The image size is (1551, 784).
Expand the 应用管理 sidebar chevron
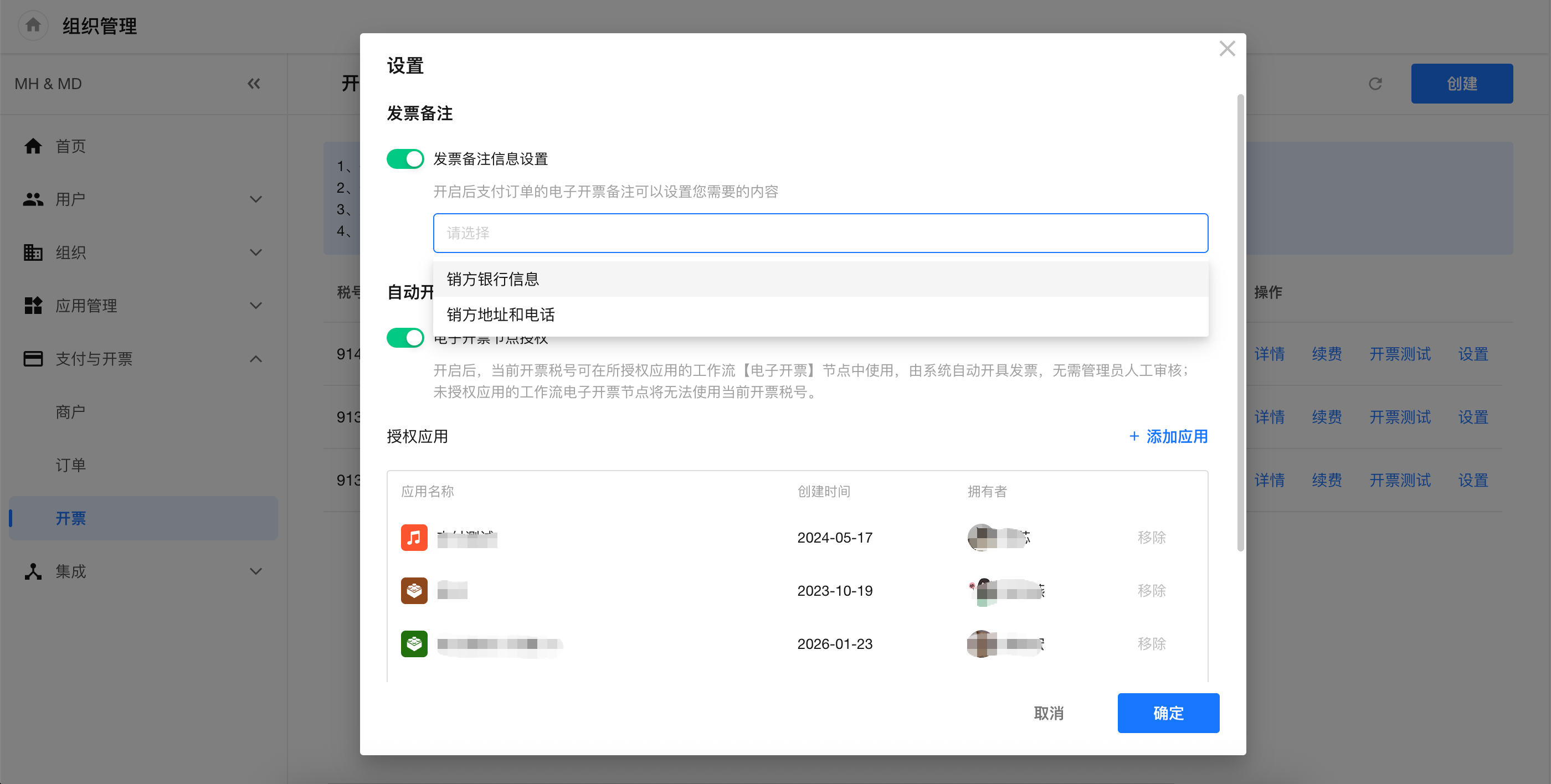tap(255, 306)
